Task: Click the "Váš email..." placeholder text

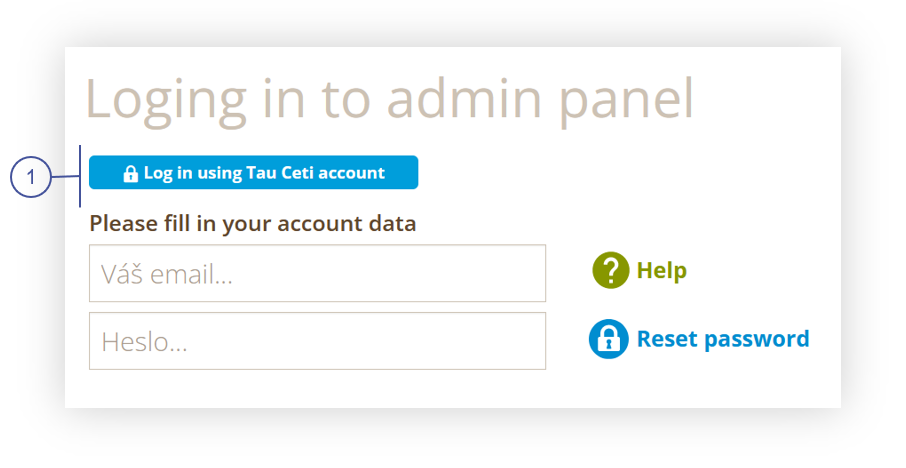Action: 167,274
